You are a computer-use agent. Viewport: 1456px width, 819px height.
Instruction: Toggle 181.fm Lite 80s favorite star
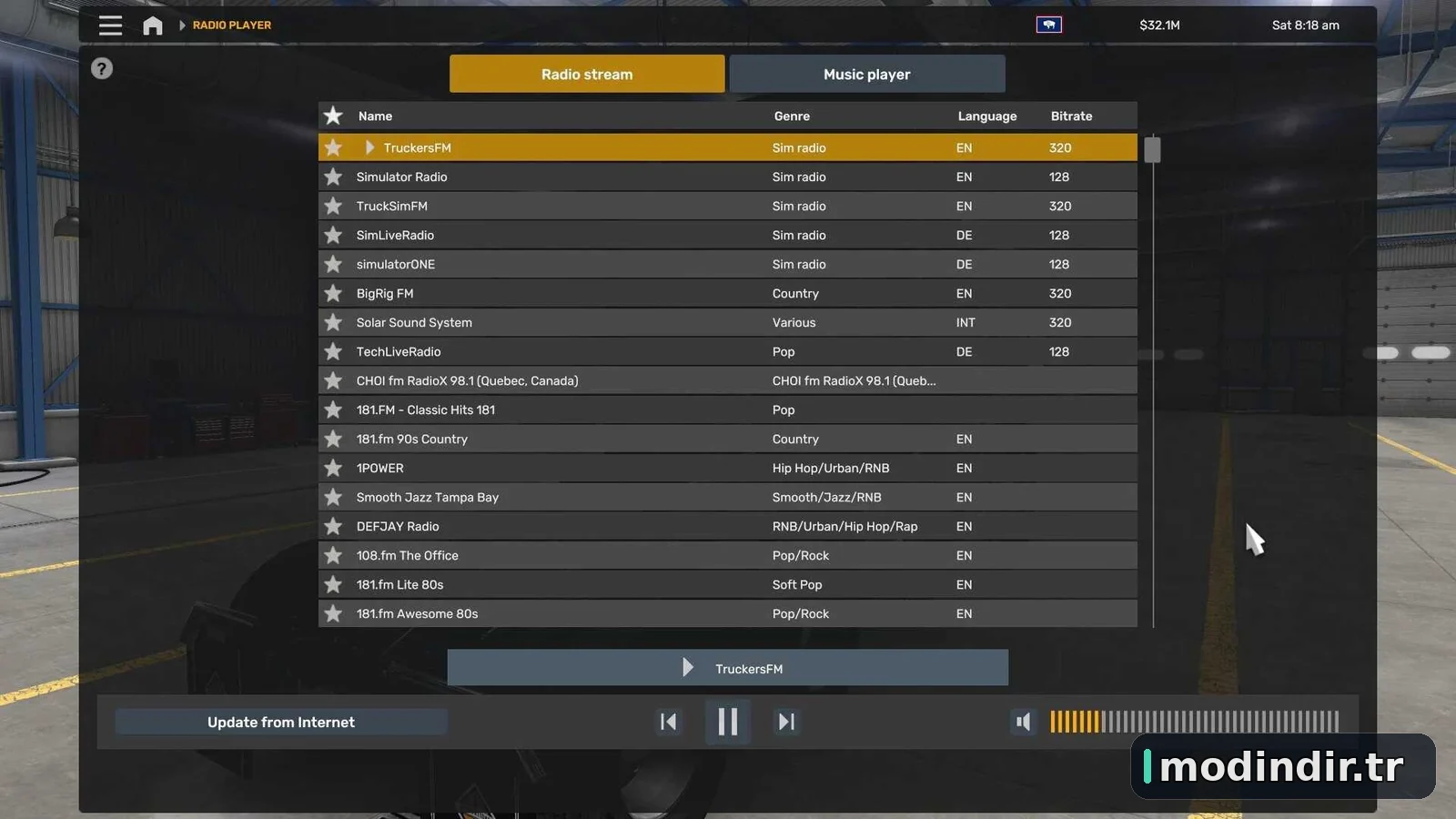(x=333, y=584)
